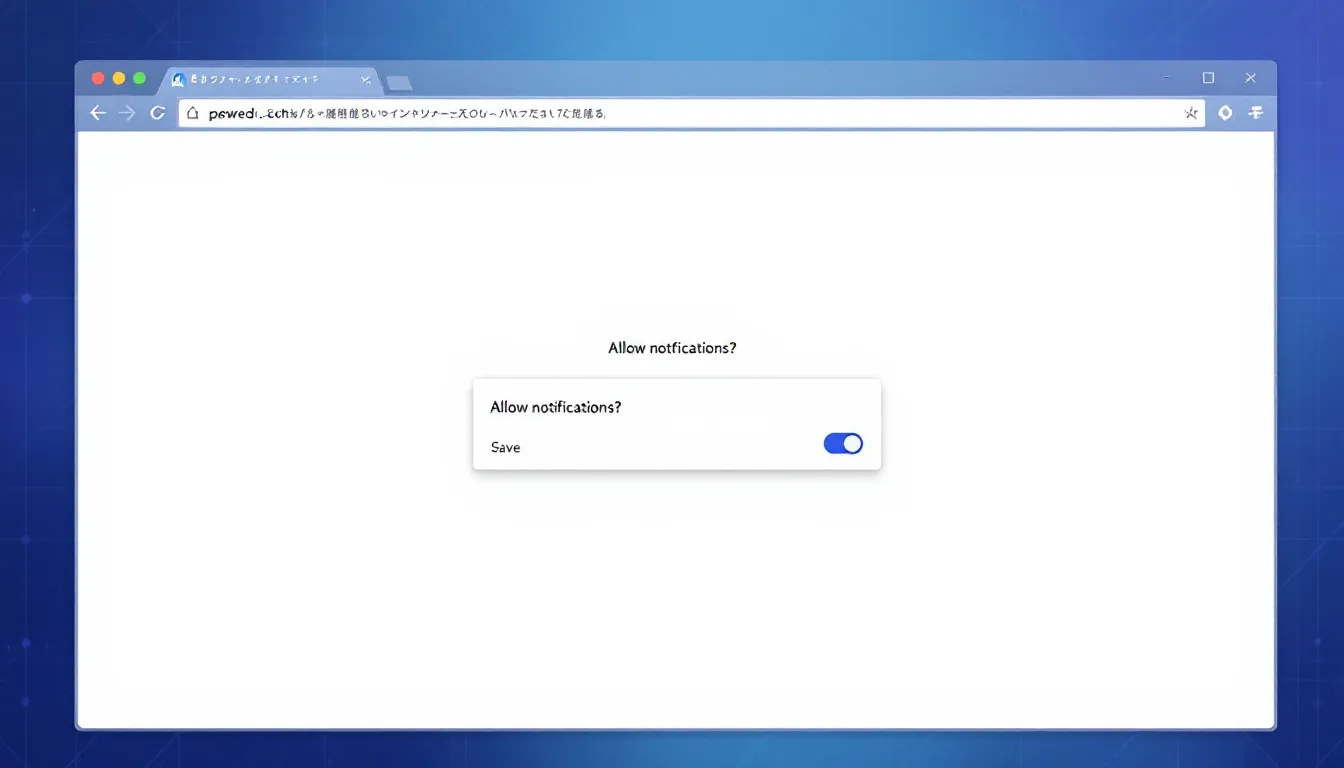
Task: Click the favicon on the active tab
Action: [x=179, y=78]
